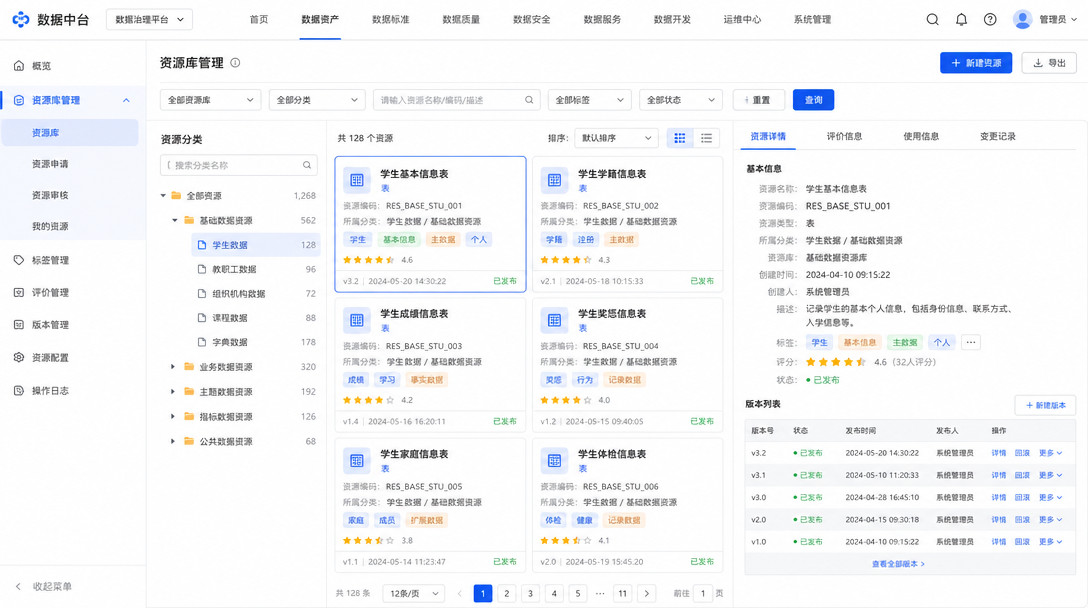Click the 新建版本 button
Viewport: 1088px width, 608px height.
click(1045, 405)
